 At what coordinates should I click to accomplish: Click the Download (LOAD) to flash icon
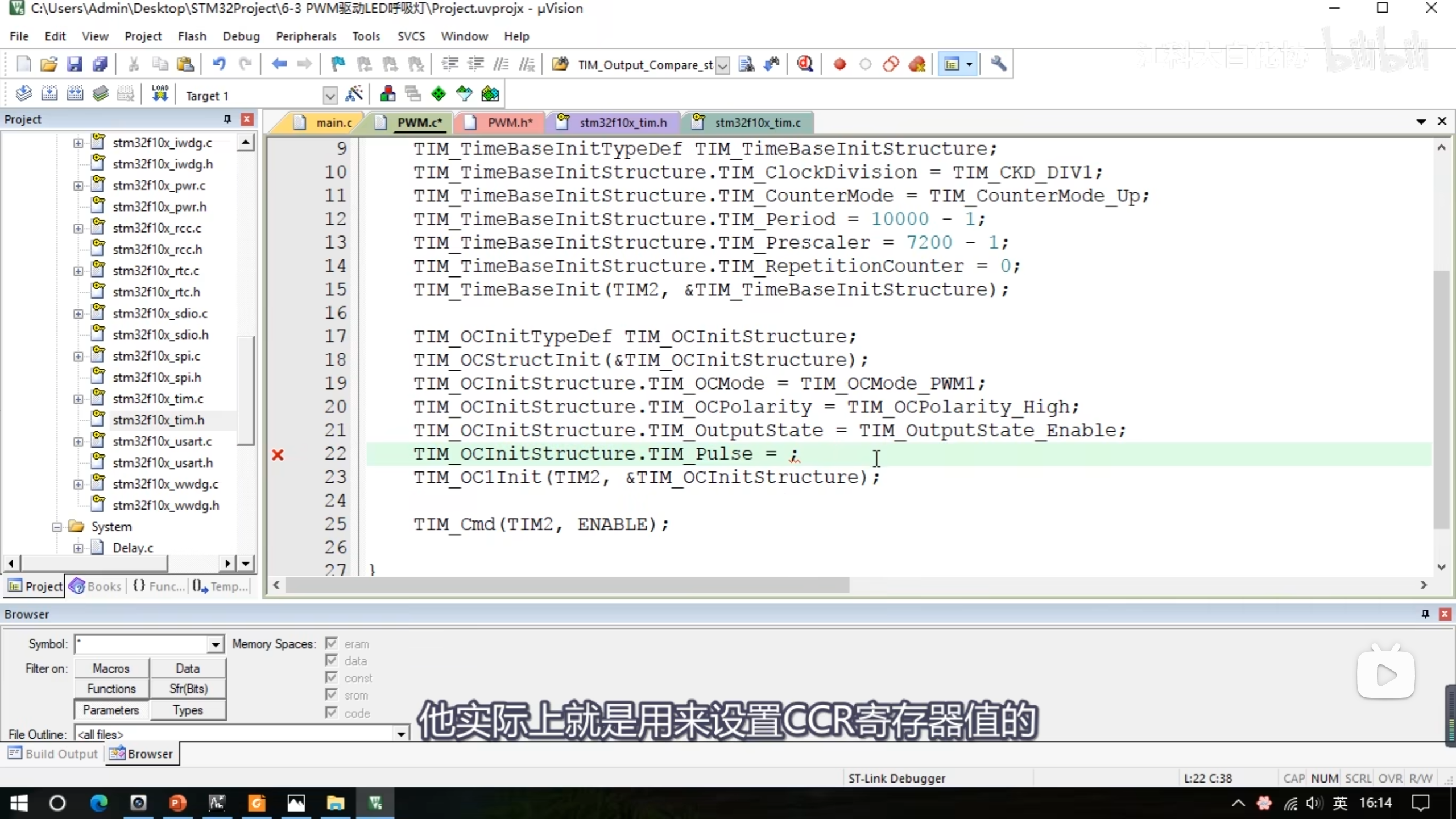tap(160, 94)
